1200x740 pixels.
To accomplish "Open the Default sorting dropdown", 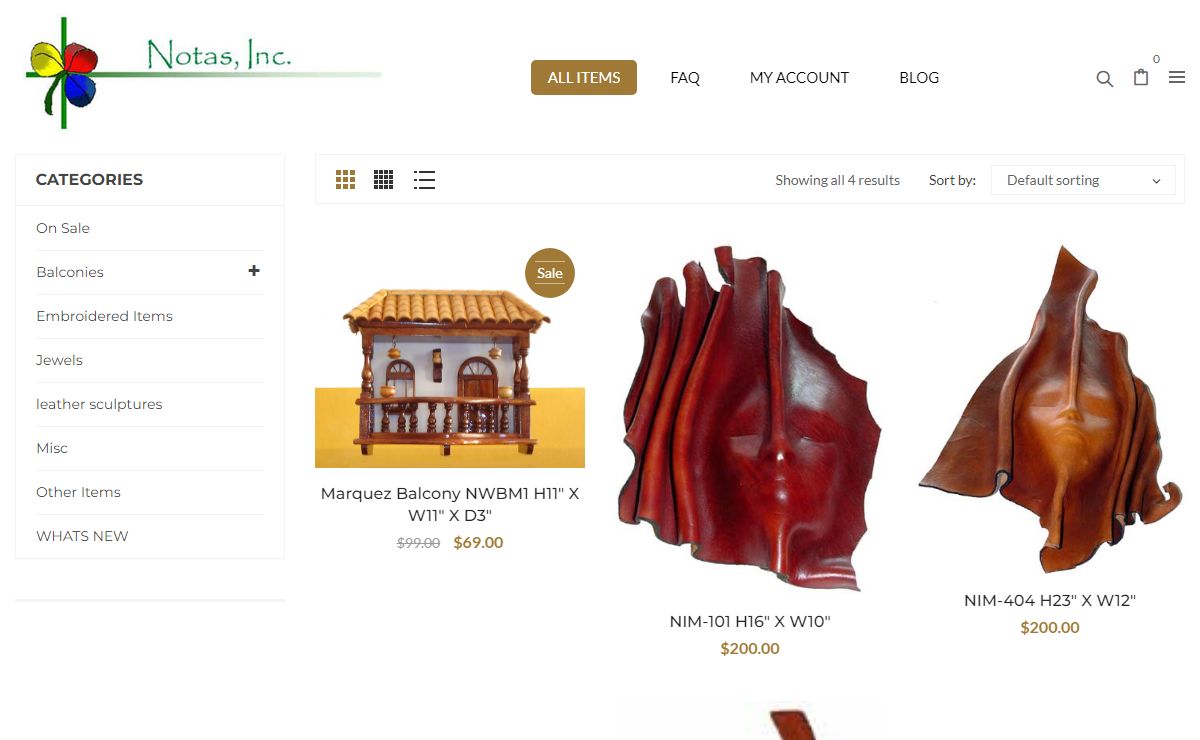I will click(x=1083, y=180).
